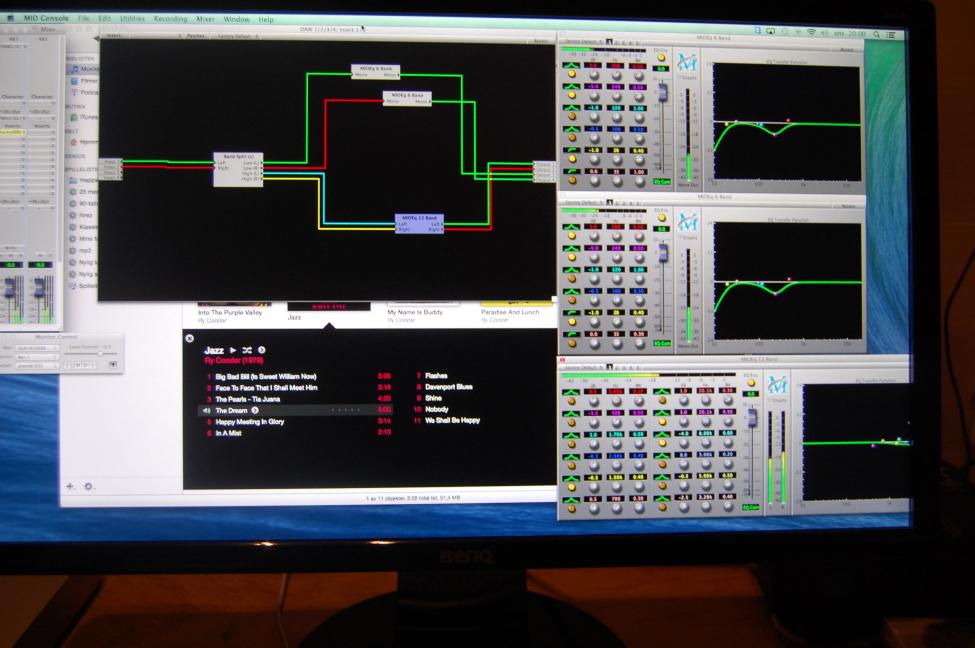Click band 1 frequency knob in upper MIOEq 6 Band
This screenshot has height=648, width=975.
click(616, 75)
